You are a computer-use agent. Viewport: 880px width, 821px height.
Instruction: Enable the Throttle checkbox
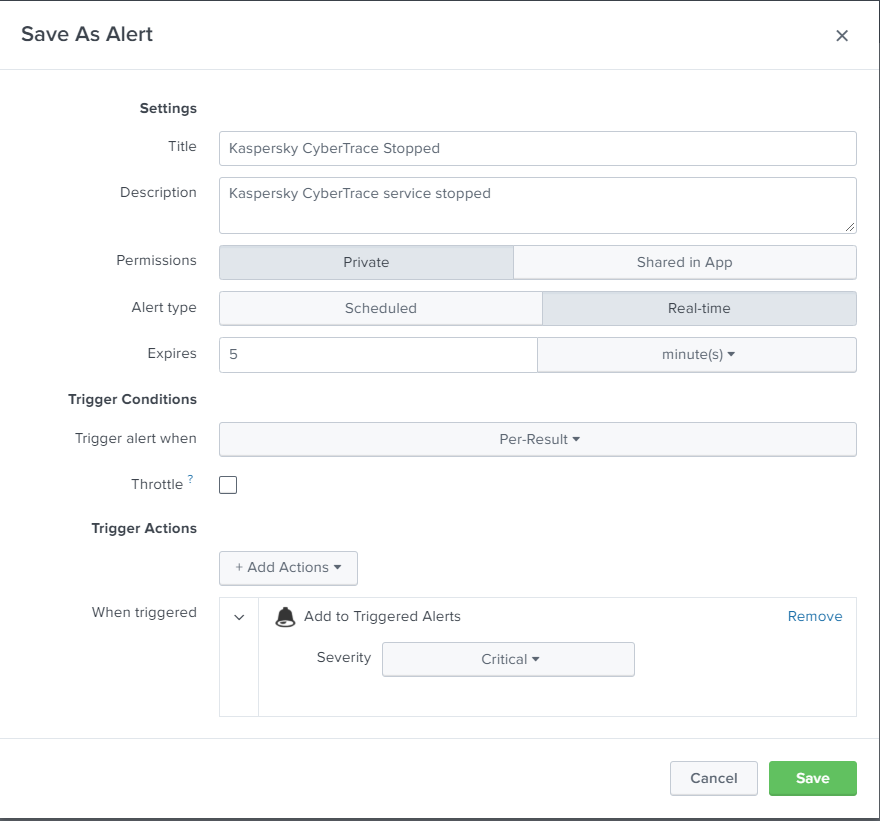227,484
